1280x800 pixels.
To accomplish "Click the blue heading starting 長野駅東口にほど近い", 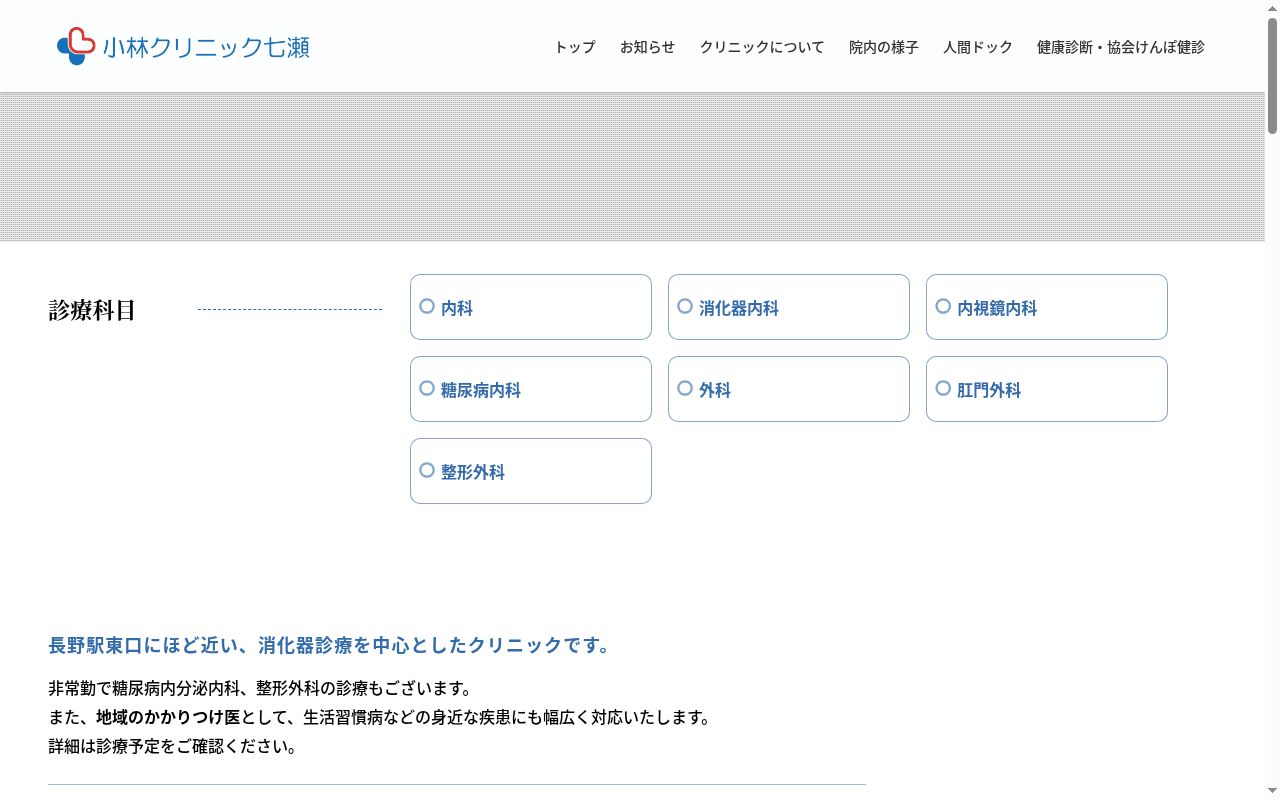I will (329, 645).
